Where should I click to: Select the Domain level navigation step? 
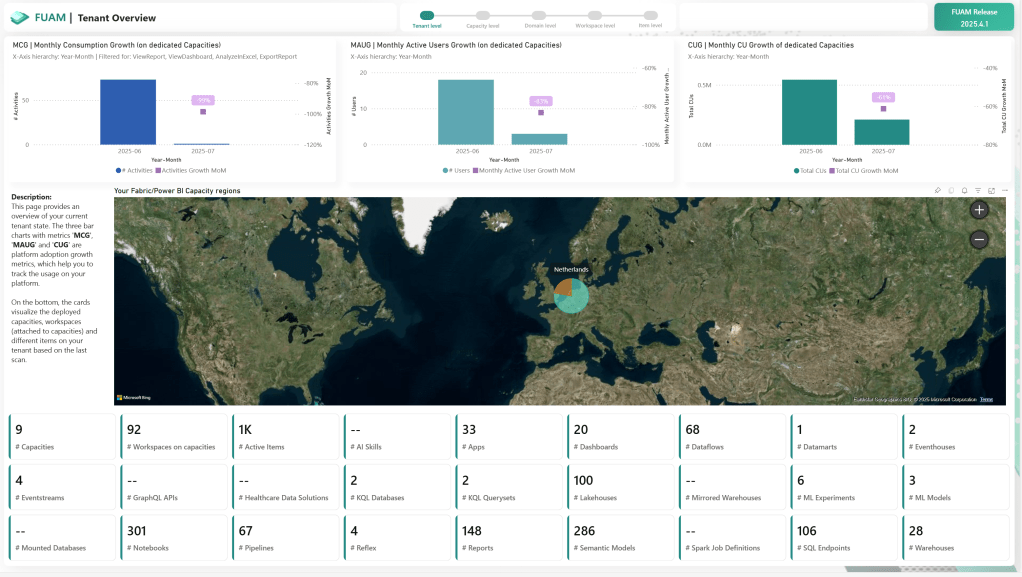click(538, 16)
